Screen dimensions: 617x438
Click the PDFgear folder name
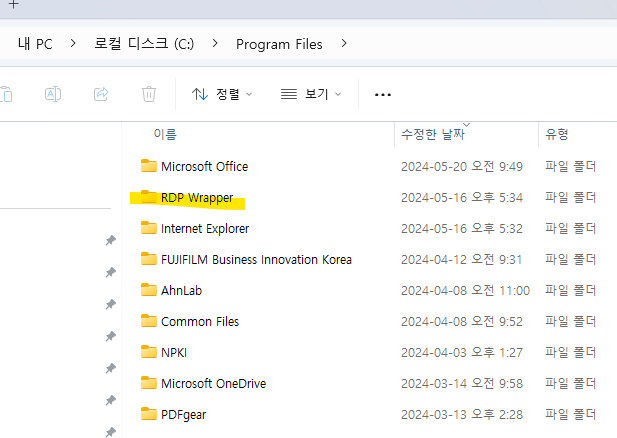click(x=183, y=415)
